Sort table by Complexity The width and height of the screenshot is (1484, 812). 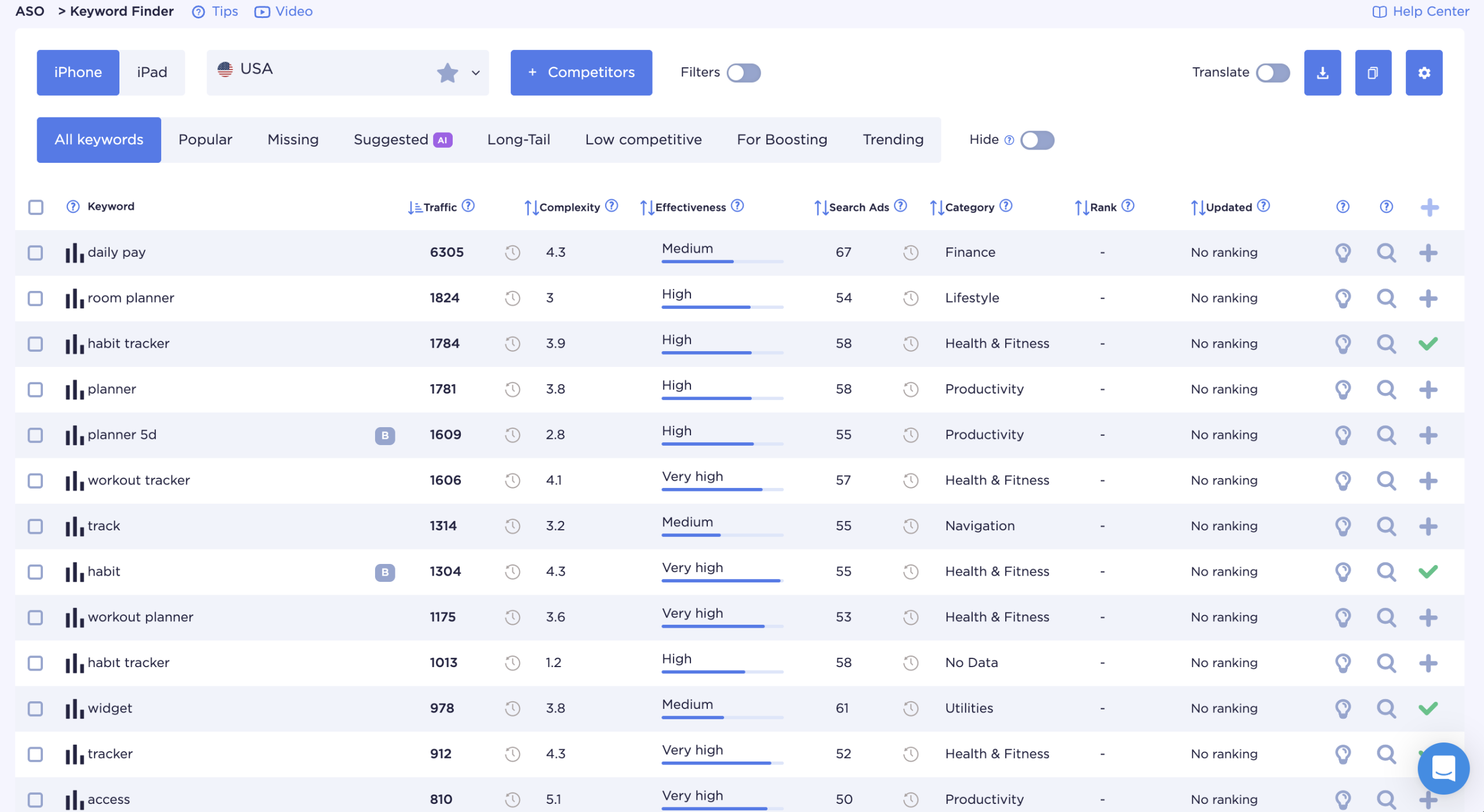click(531, 207)
